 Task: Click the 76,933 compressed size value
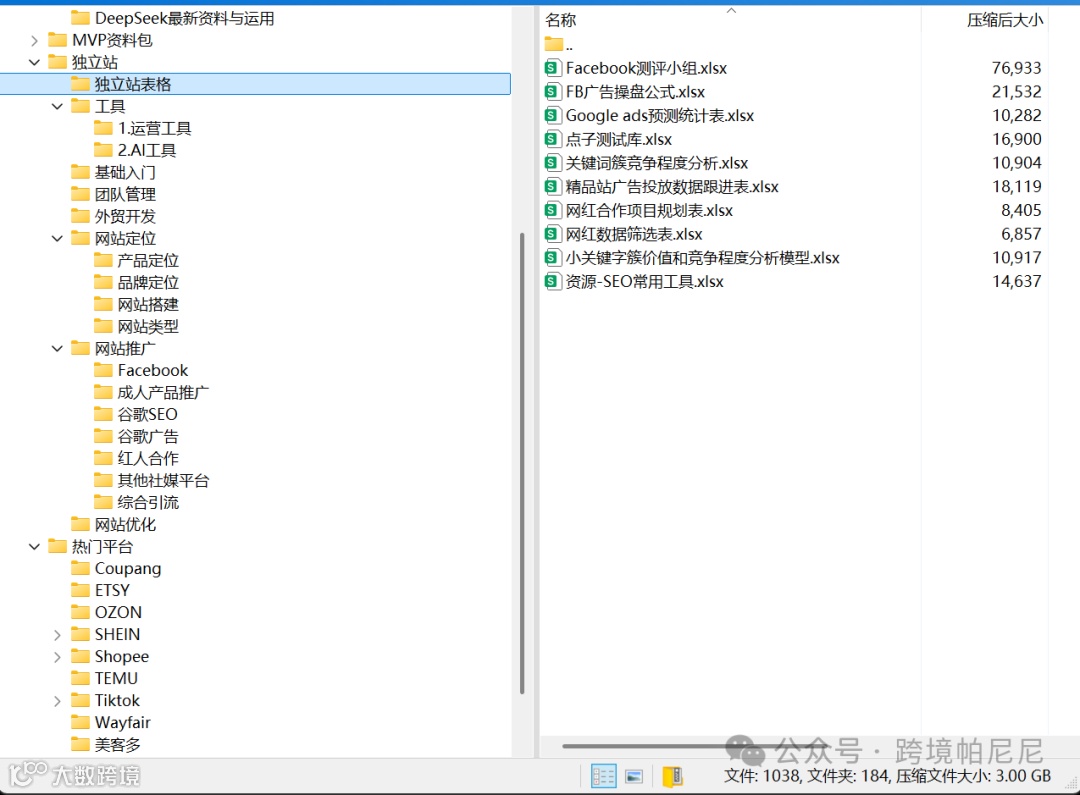1016,68
